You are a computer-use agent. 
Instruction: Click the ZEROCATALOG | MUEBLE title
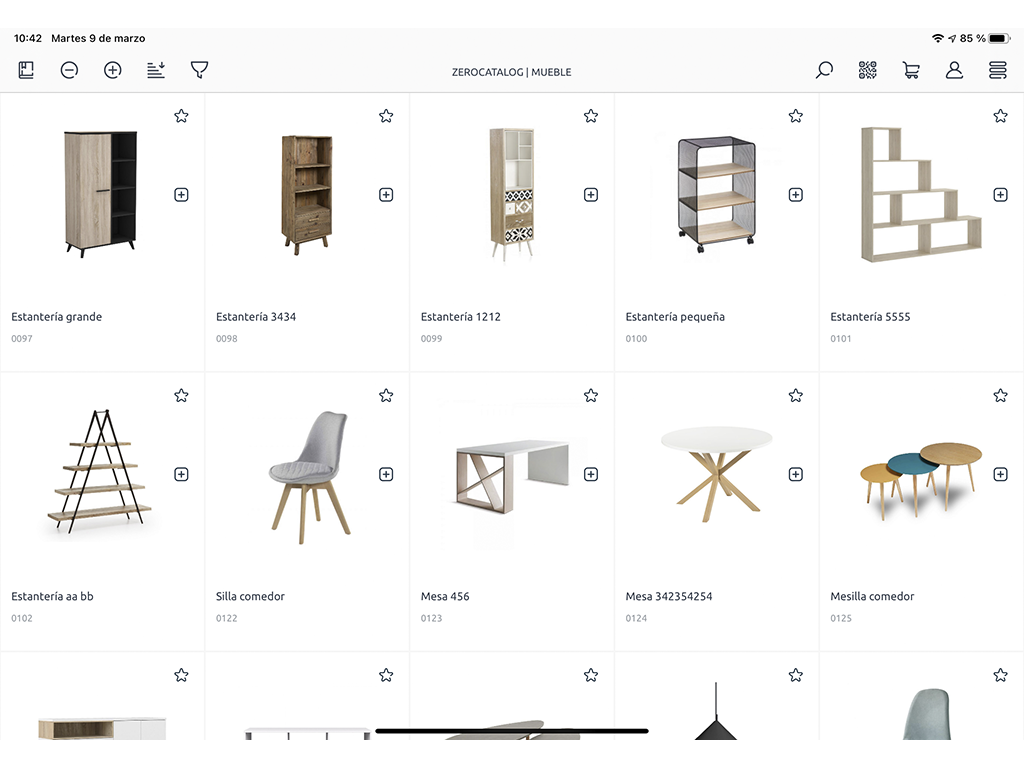tap(511, 72)
